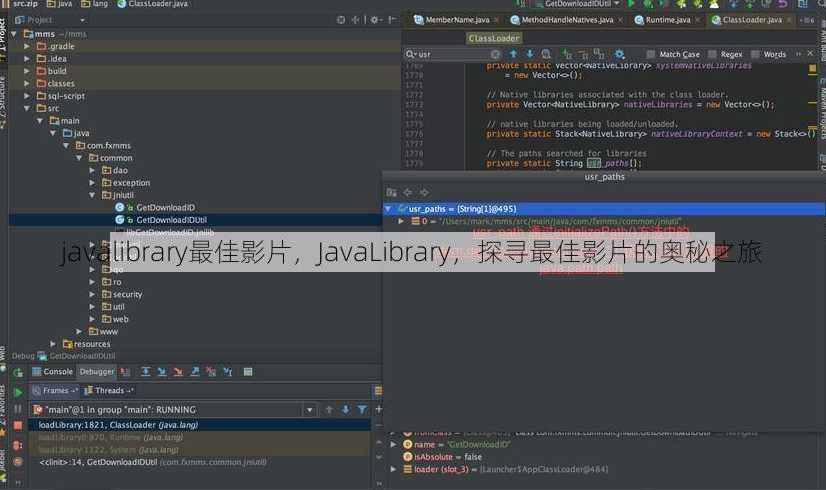Click the search field containing usr
This screenshot has width=826, height=490.
click(x=453, y=54)
